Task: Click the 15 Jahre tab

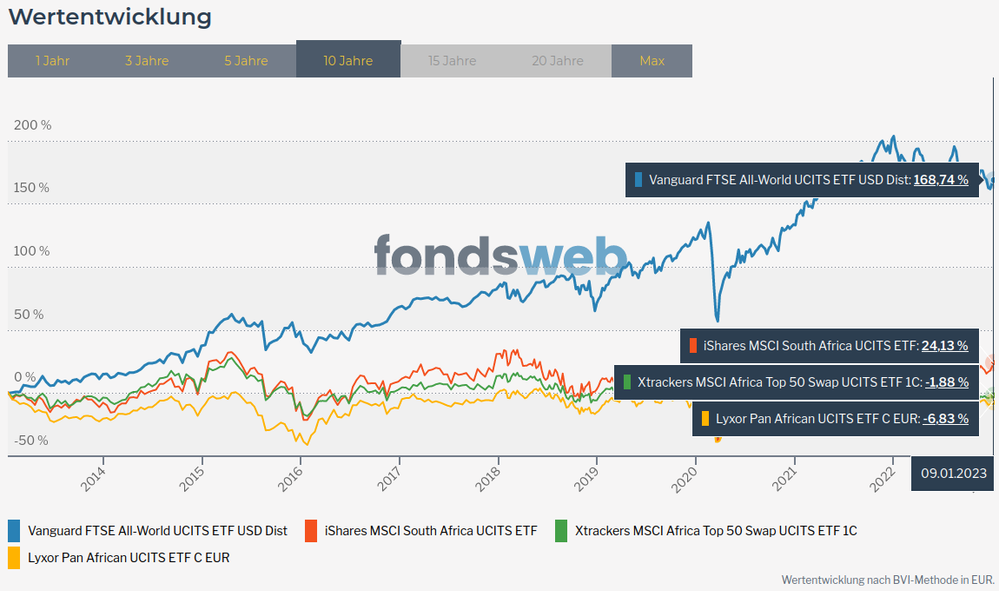Action: [452, 61]
